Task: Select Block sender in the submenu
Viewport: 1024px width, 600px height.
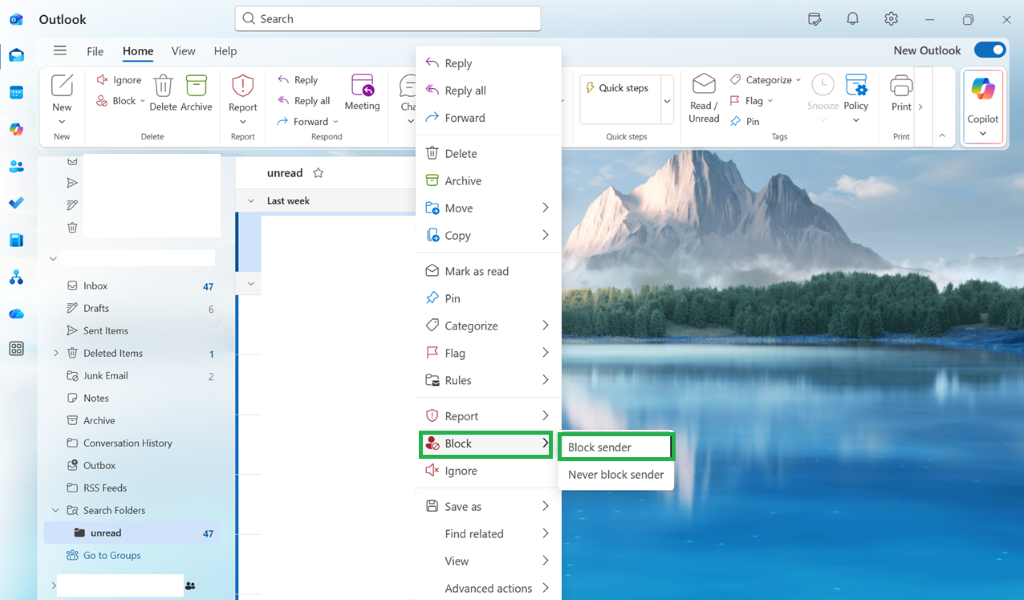Action: 615,447
